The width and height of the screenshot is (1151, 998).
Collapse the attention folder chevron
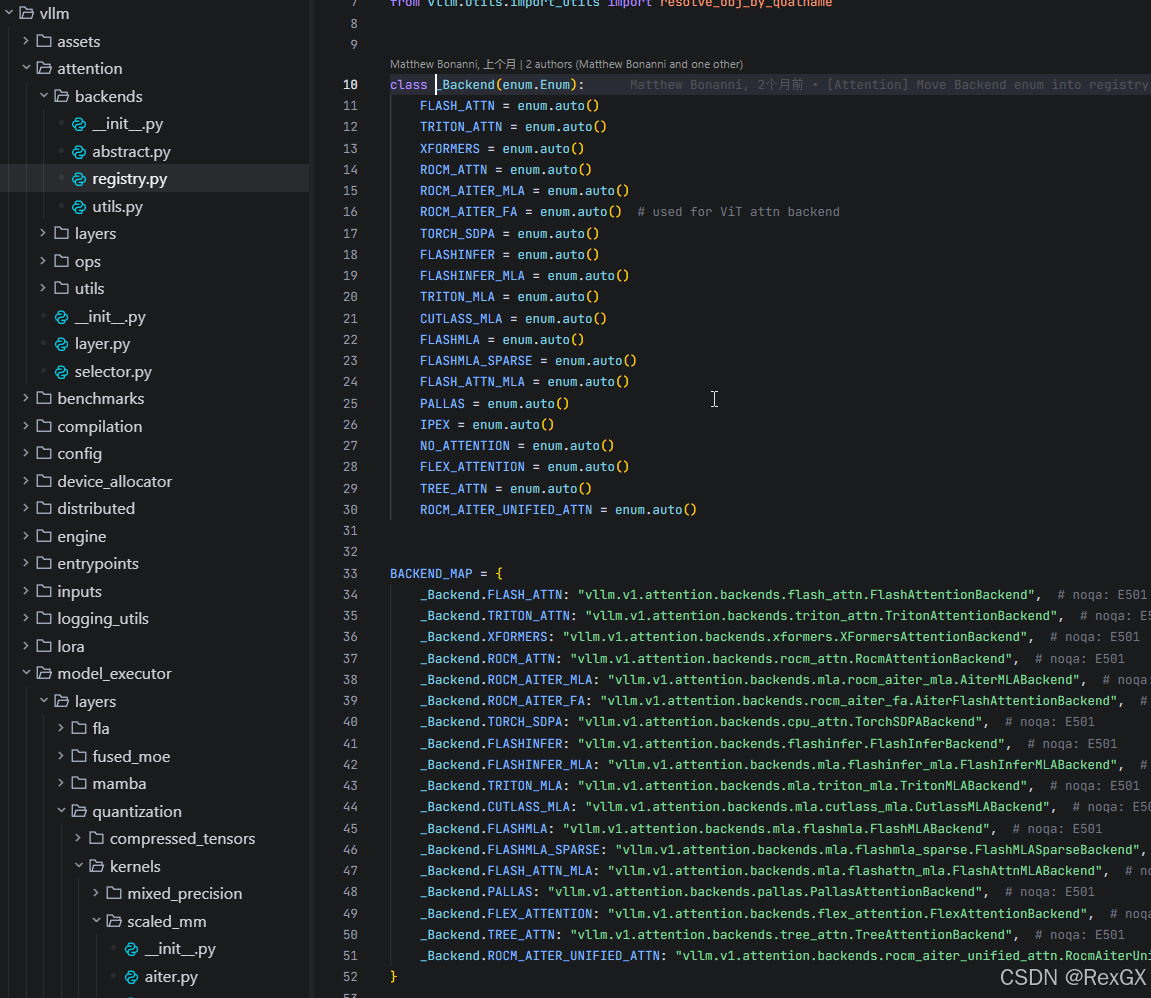[26, 68]
